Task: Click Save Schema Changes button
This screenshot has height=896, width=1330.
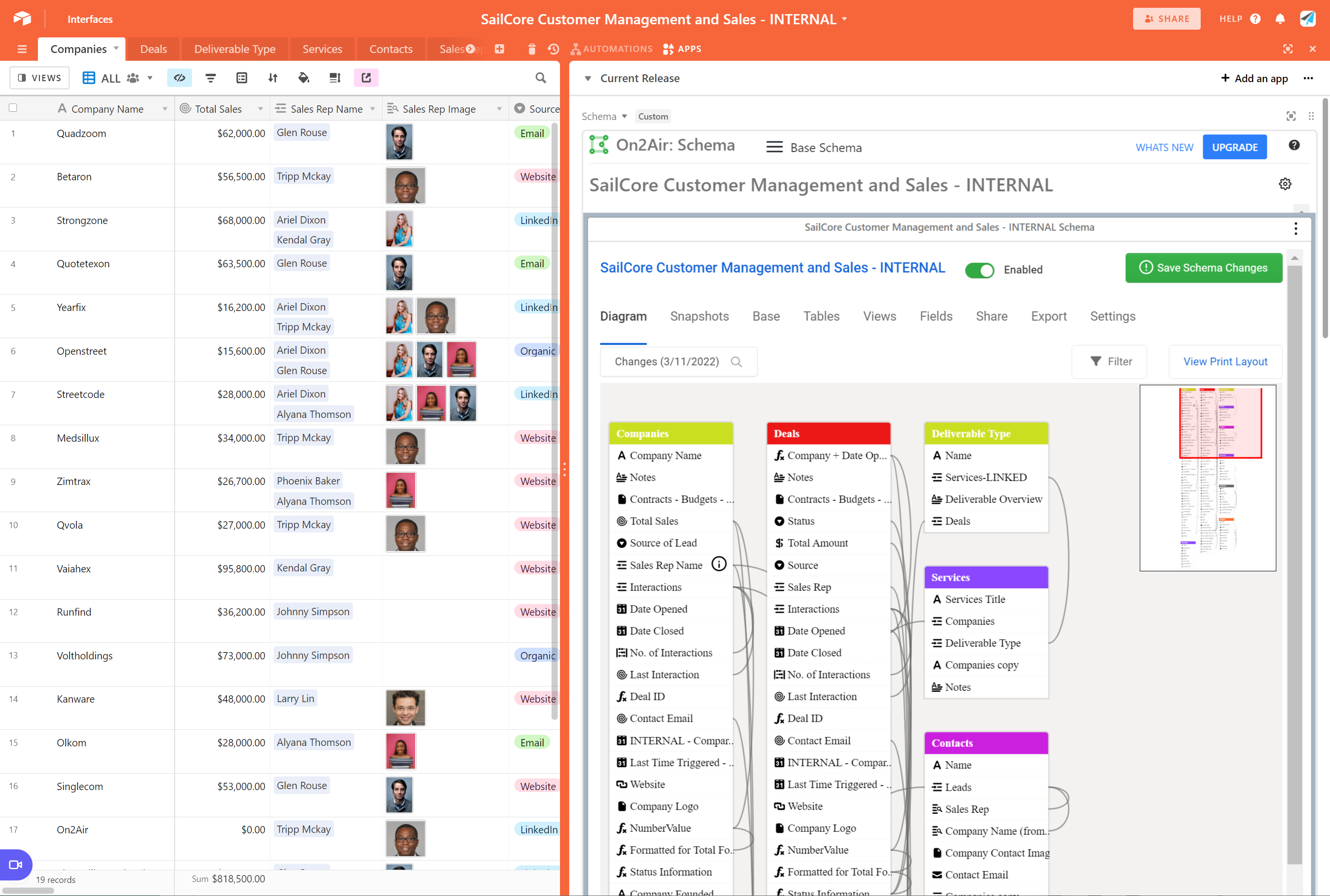Action: click(1203, 268)
